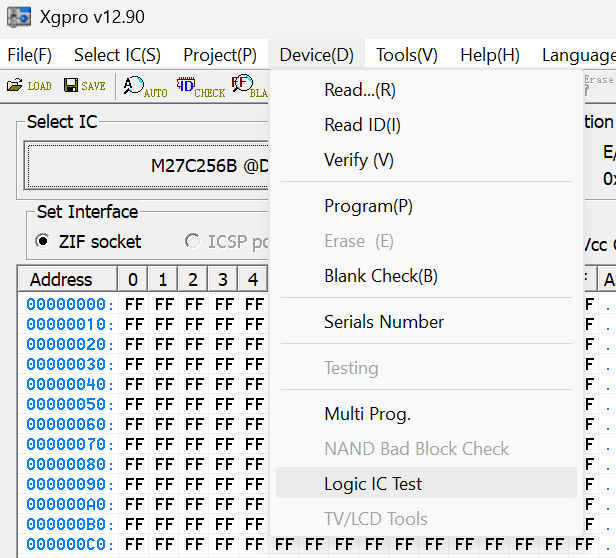This screenshot has width=616, height=558.
Task: Select the ICSP port radio button
Action: click(x=192, y=241)
